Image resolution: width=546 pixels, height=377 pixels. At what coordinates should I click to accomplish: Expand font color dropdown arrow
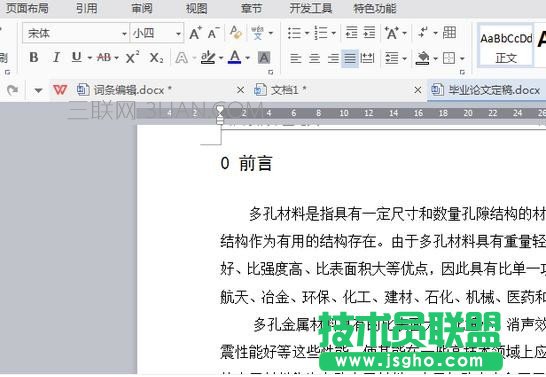pos(248,58)
